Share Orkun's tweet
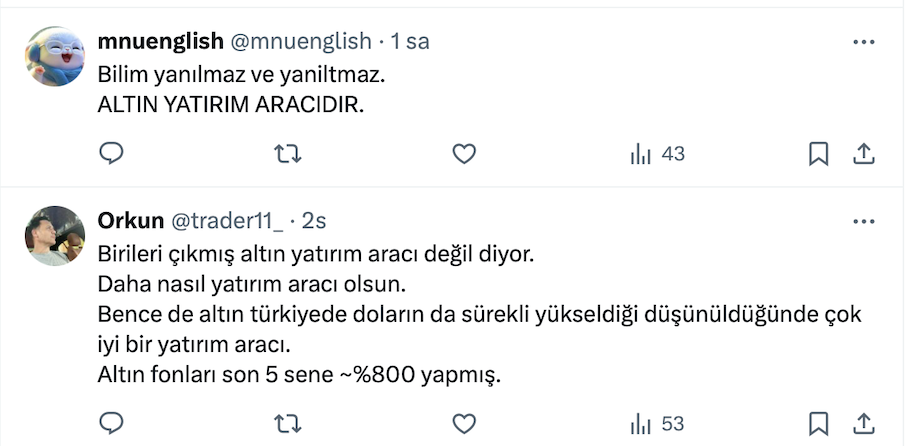This screenshot has width=914, height=446. point(865,423)
